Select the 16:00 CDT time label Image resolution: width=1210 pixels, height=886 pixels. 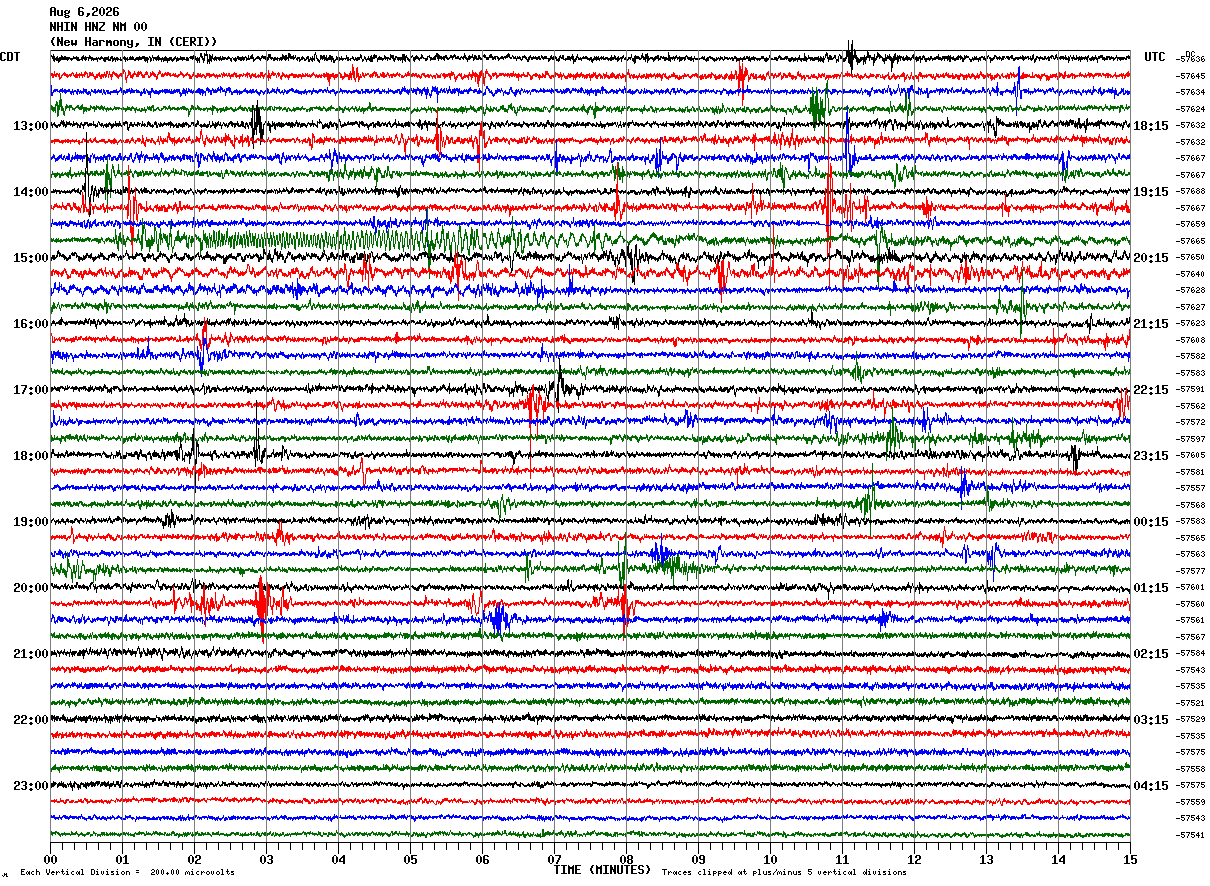(31, 324)
